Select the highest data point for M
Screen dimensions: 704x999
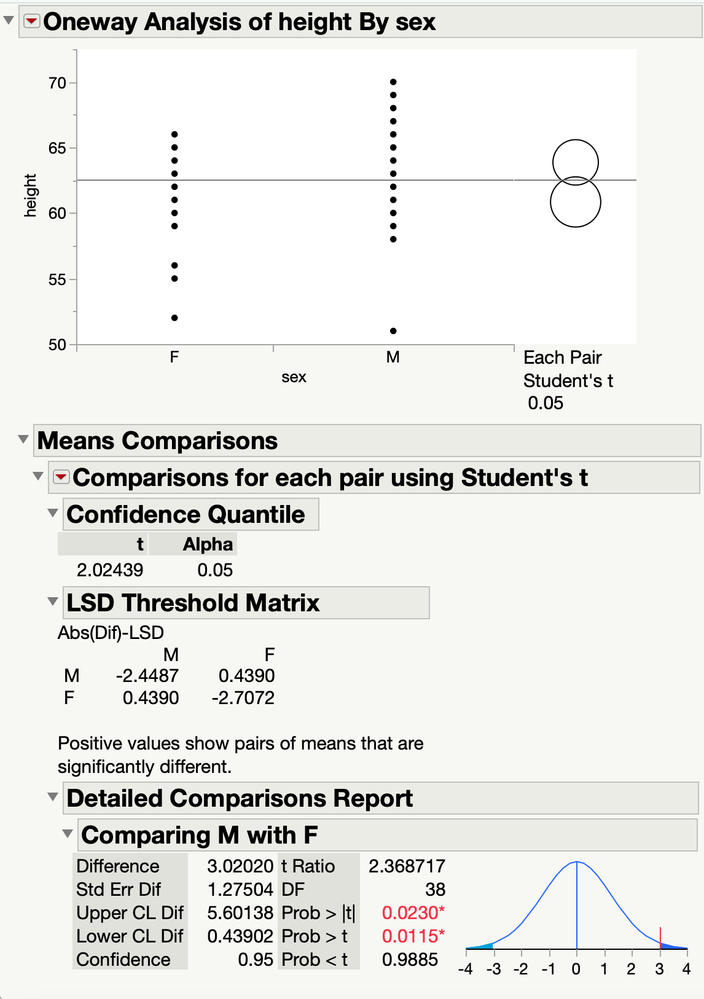[x=393, y=82]
